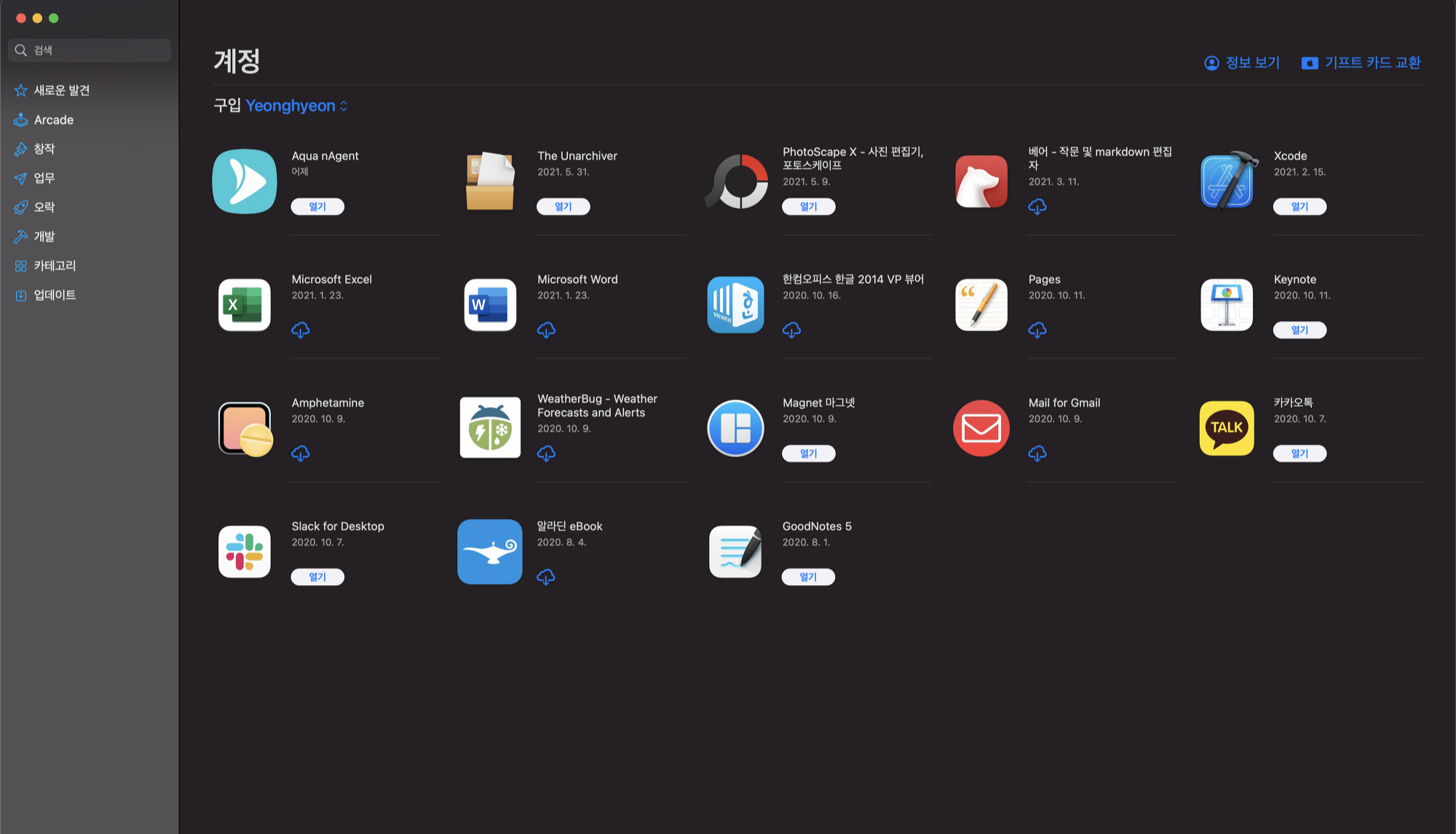Open Xcode with 열기 button
The width and height of the screenshot is (1456, 834).
[1300, 207]
